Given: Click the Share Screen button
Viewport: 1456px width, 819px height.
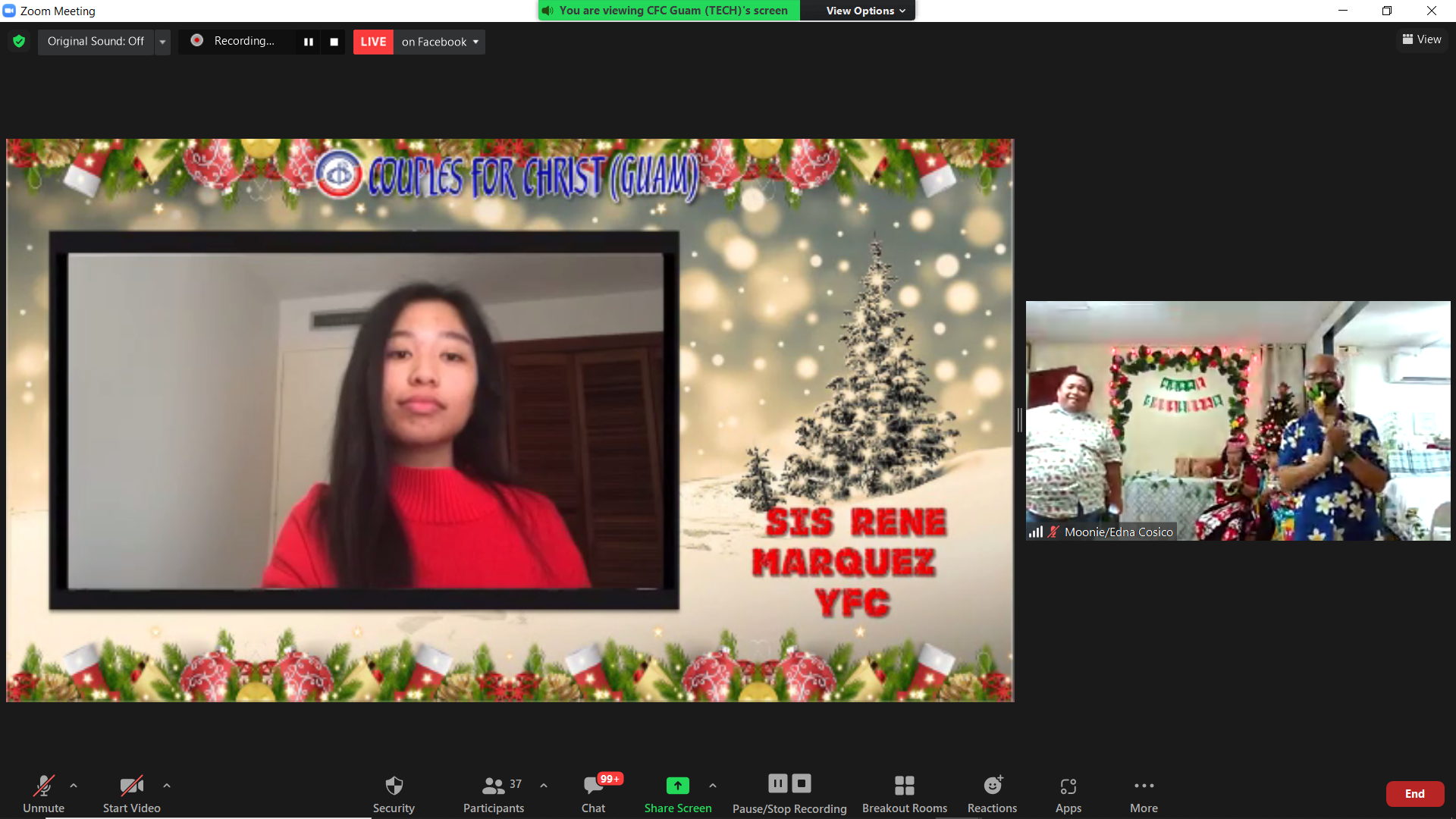Looking at the screenshot, I should [678, 794].
